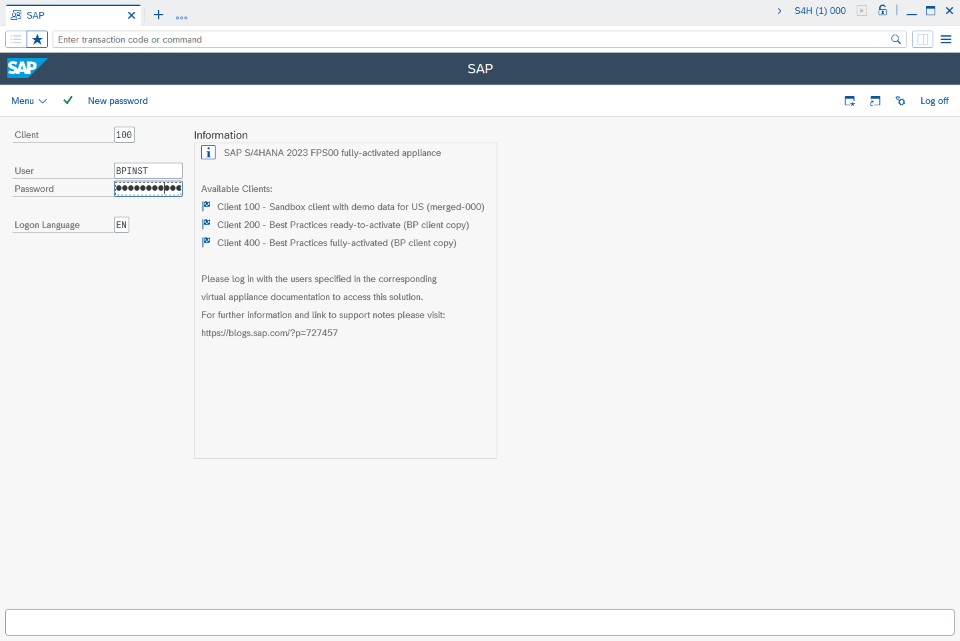Click the flag icon beside Client 200

pyautogui.click(x=208, y=225)
